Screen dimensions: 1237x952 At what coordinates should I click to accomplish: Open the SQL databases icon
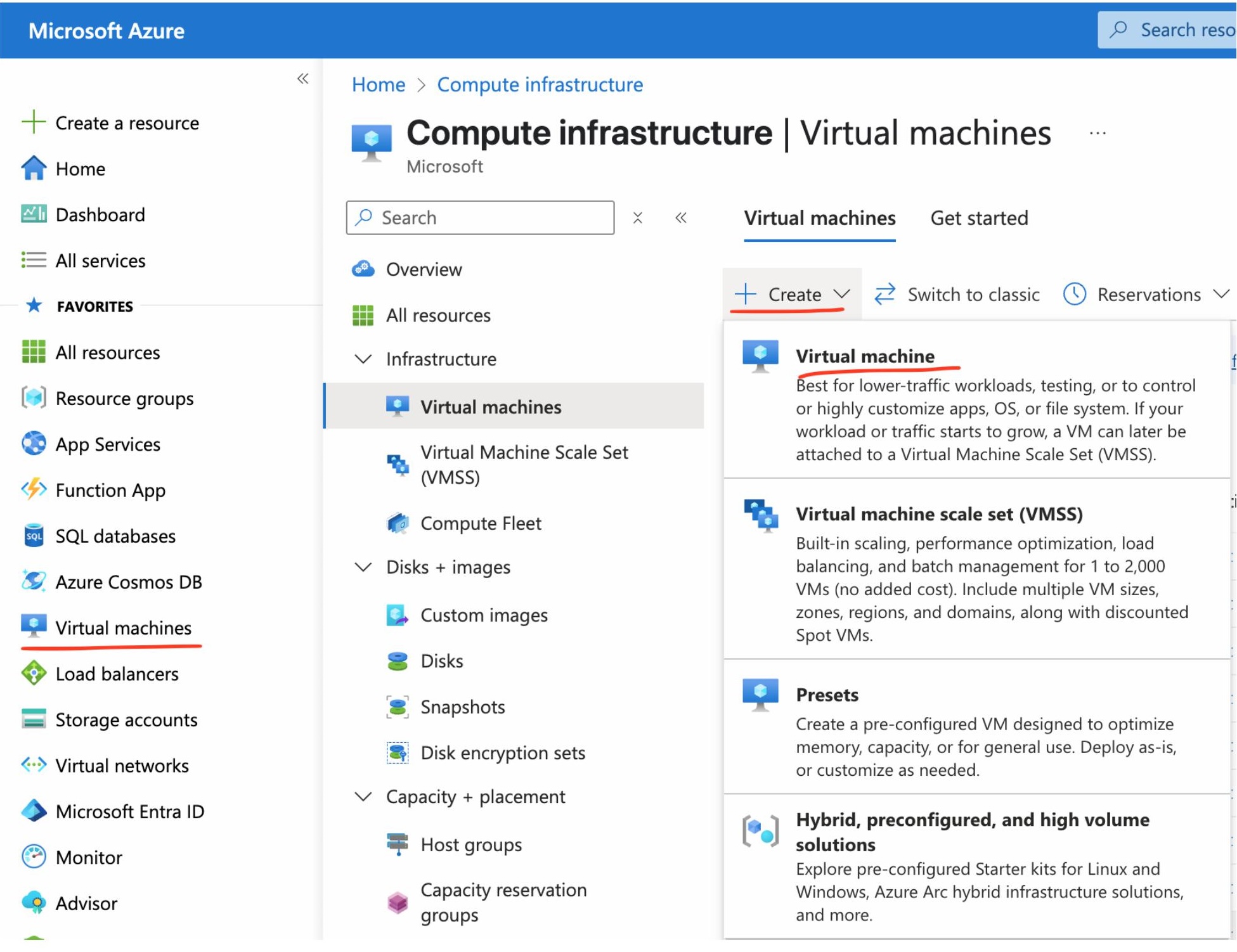[34, 536]
